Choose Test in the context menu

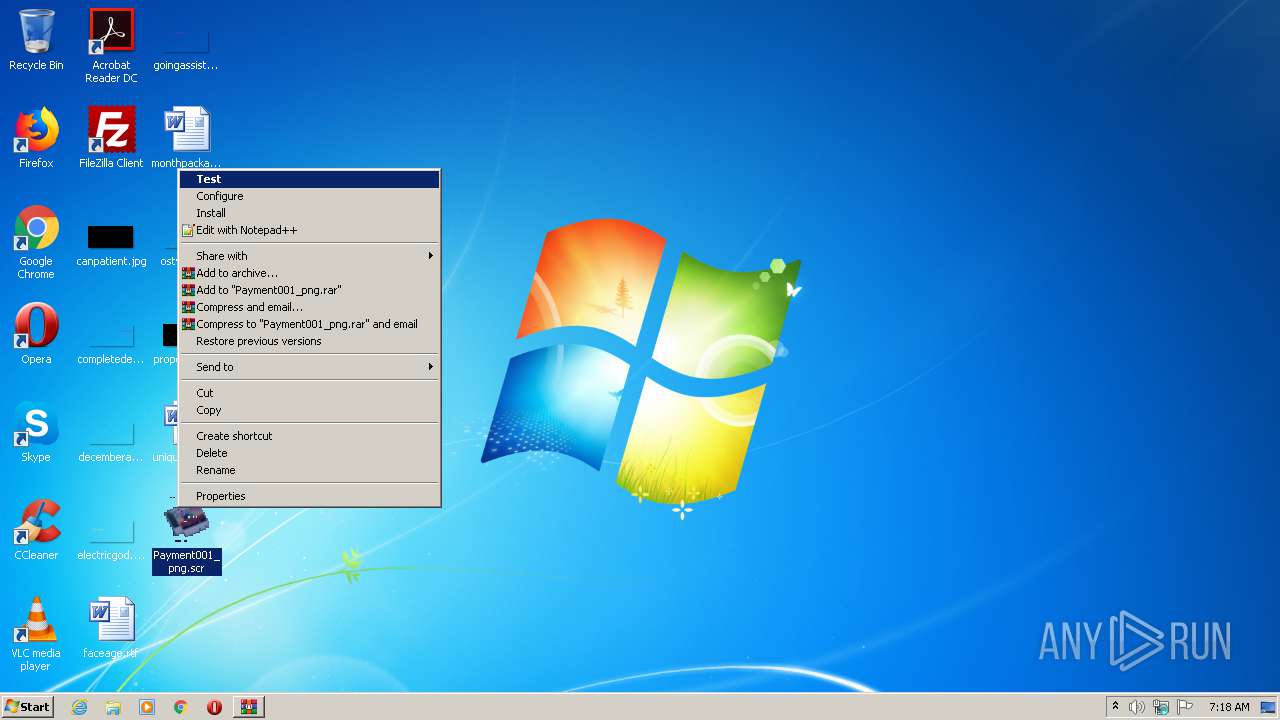(310, 179)
